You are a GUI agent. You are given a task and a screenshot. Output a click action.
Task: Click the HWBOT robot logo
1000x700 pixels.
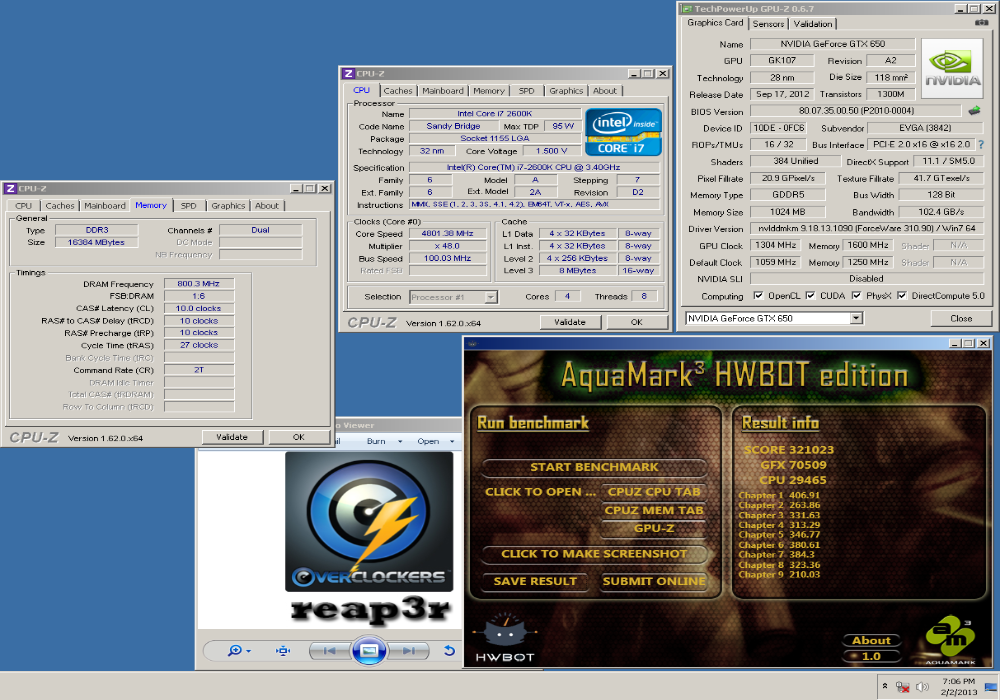coord(504,637)
